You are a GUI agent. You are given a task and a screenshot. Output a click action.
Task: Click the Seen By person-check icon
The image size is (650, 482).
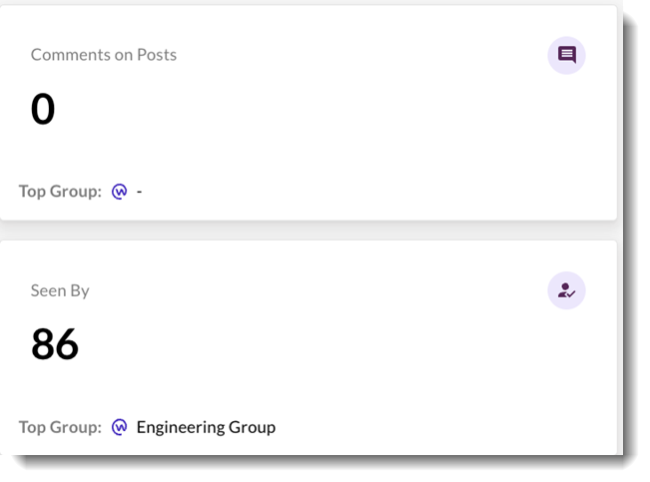coord(567,291)
